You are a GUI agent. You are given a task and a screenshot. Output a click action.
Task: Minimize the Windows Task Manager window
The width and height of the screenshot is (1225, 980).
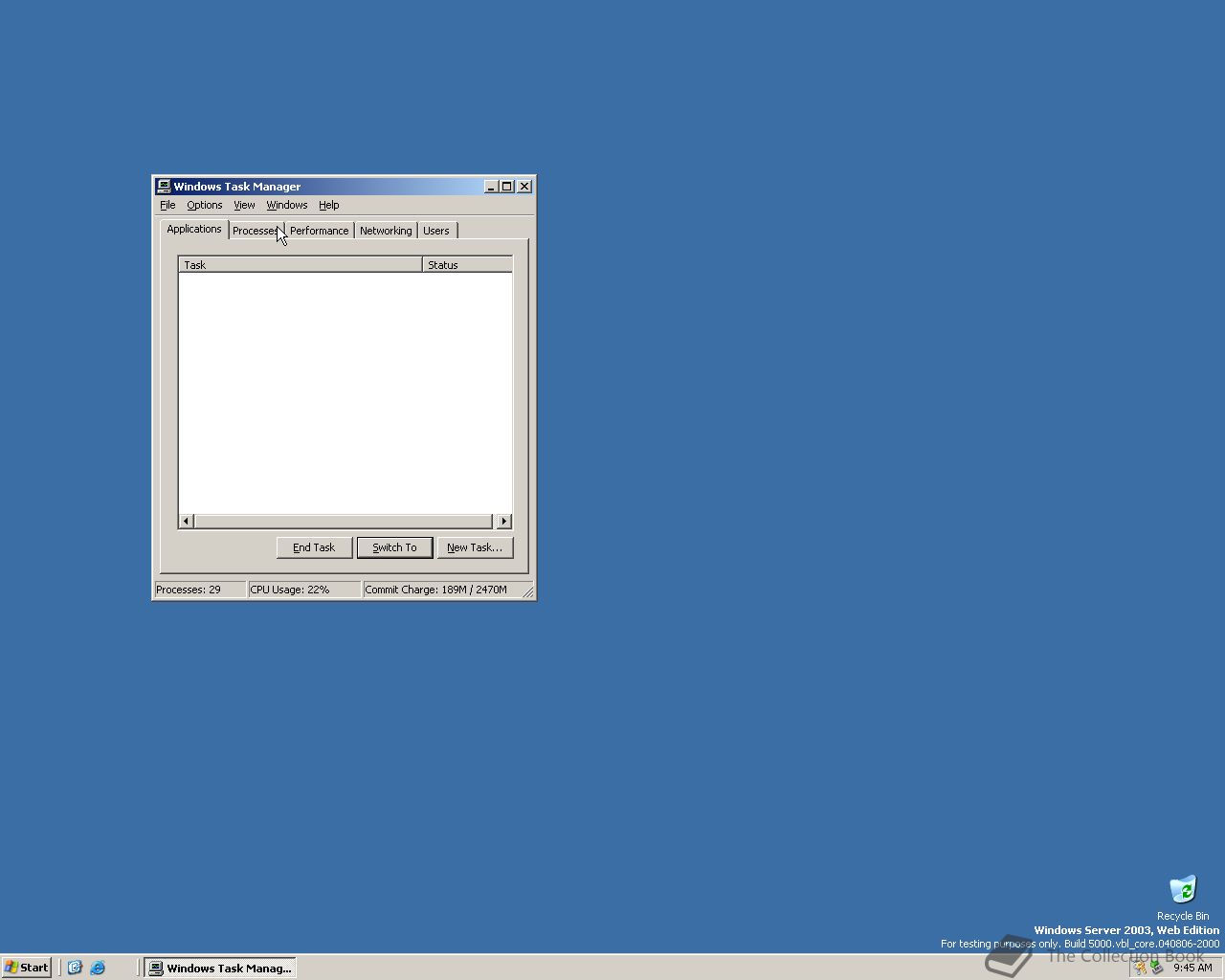[x=491, y=187]
